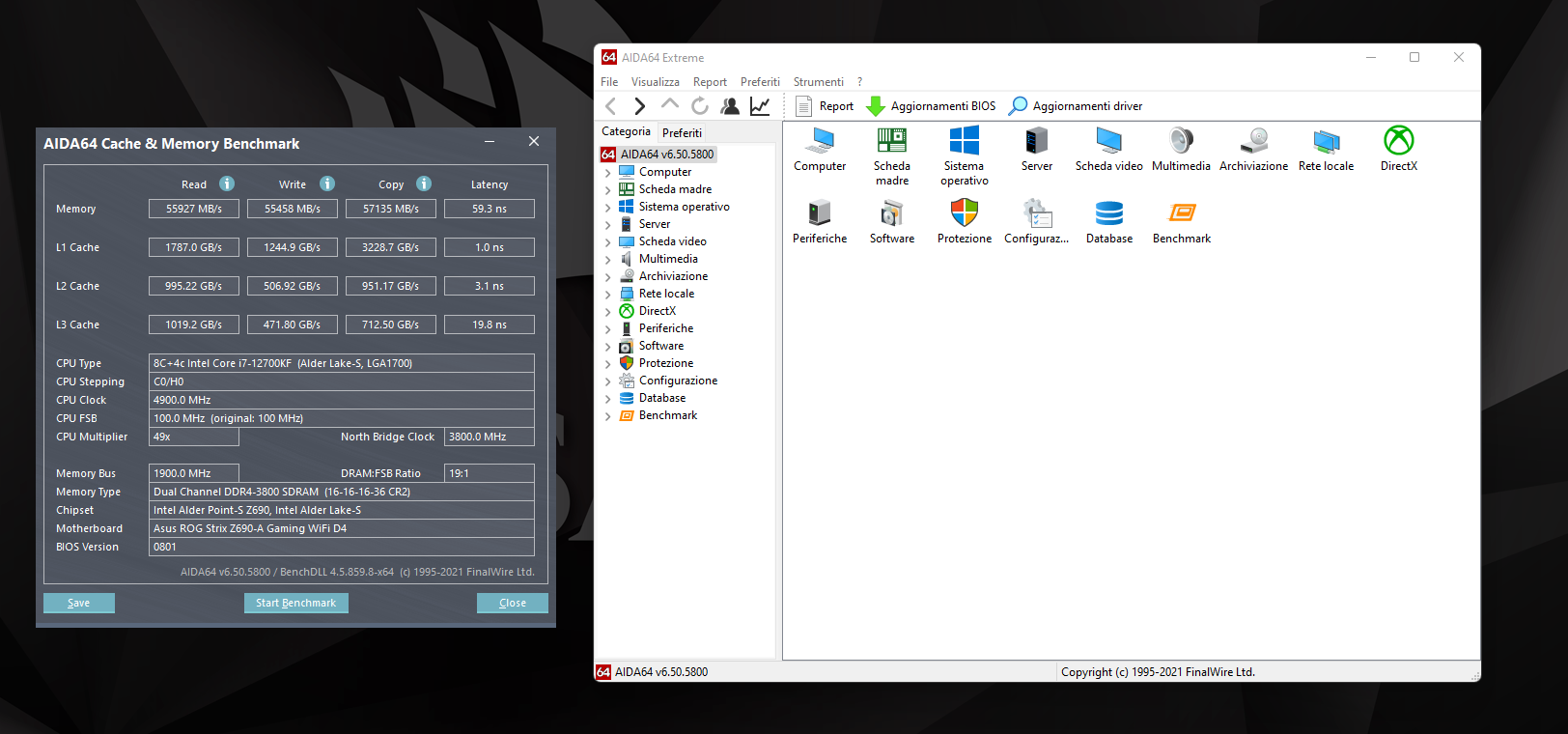Click the Start Benchmark button
This screenshot has width=1568, height=734.
pyautogui.click(x=295, y=603)
